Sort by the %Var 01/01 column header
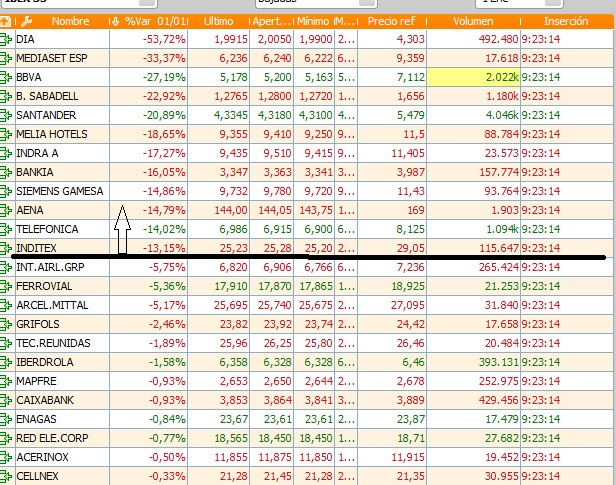The height and width of the screenshot is (485, 616). click(156, 21)
